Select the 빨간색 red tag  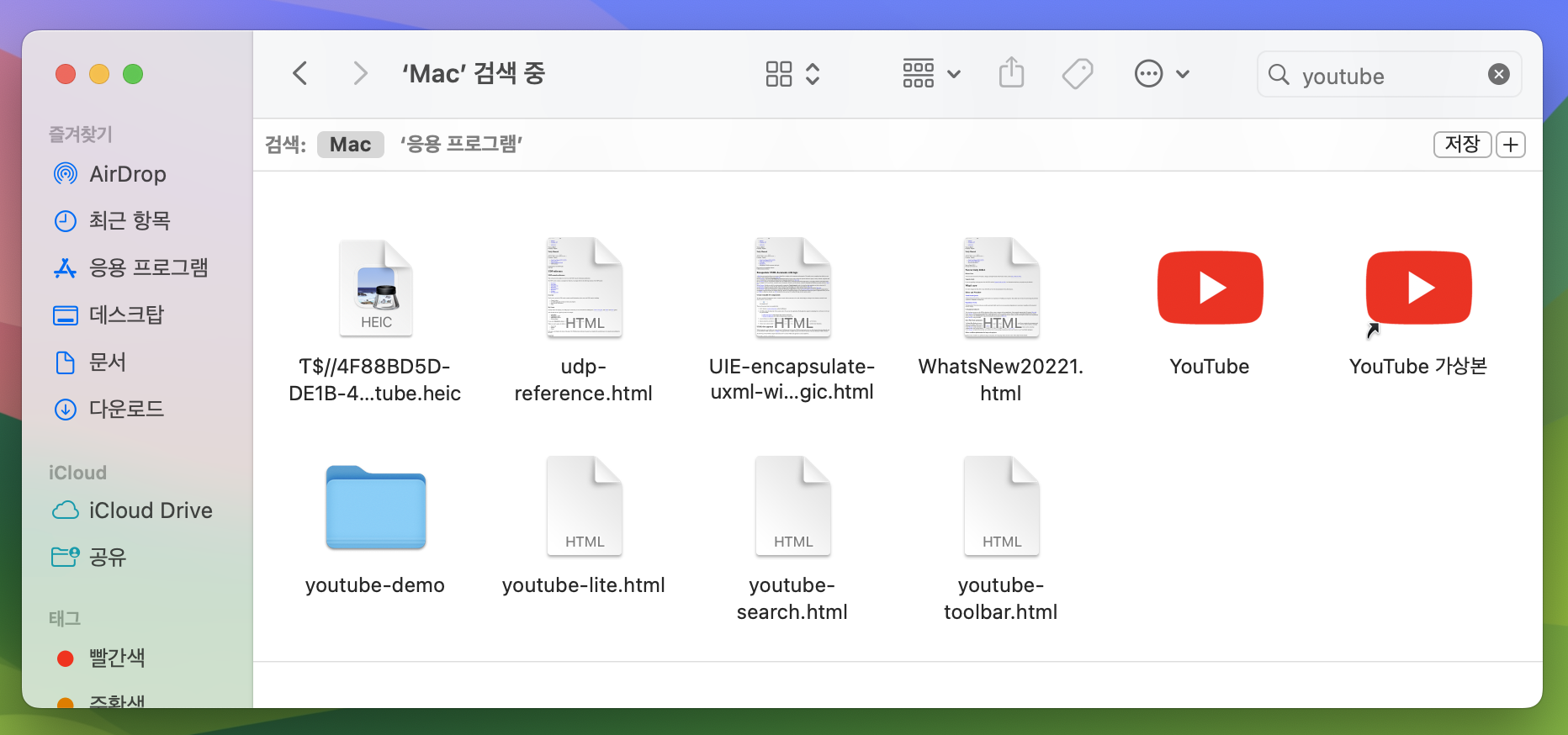pyautogui.click(x=100, y=658)
